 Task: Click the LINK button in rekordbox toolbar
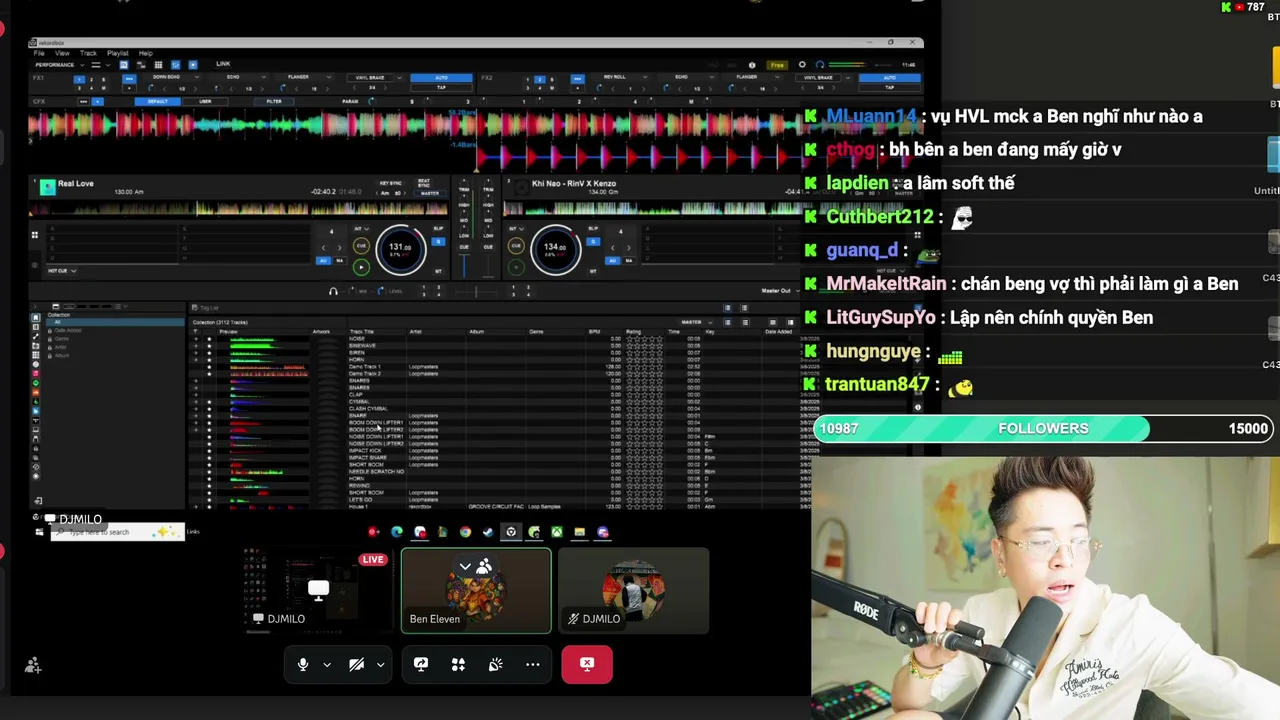click(223, 64)
